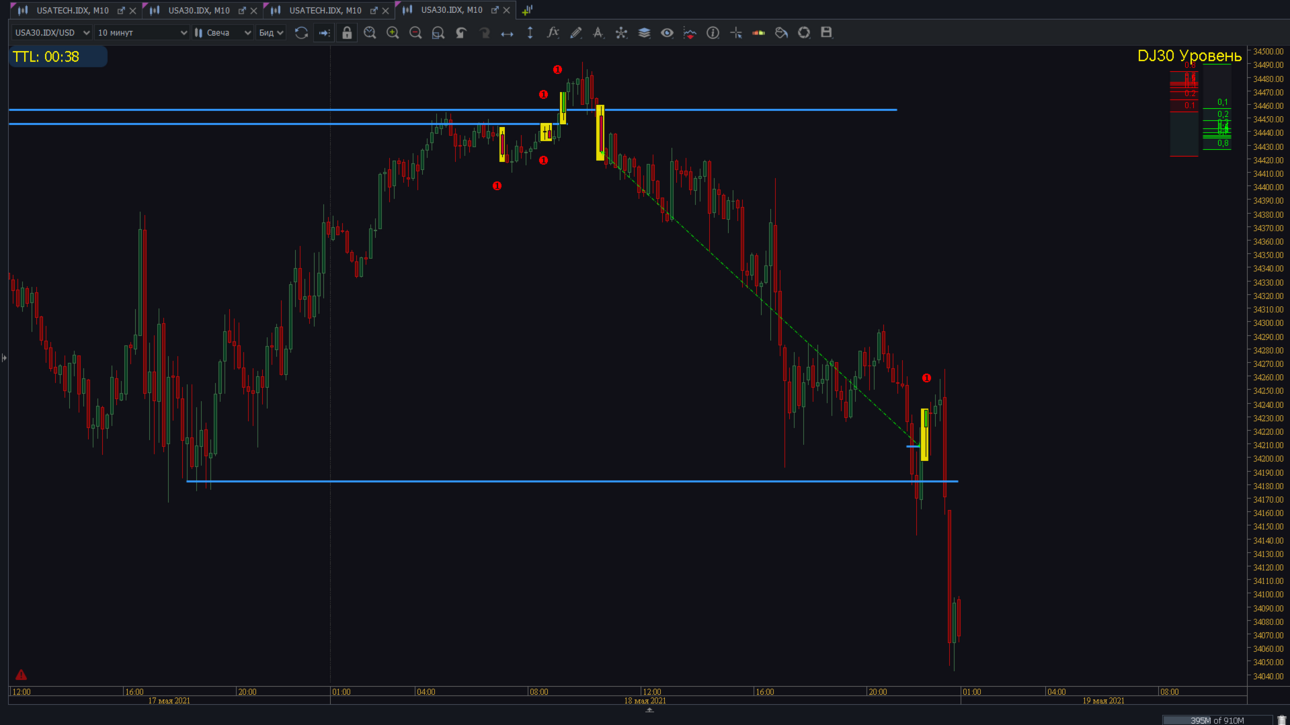The image size is (1290, 725).
Task: Click the info circle icon
Action: coord(713,33)
